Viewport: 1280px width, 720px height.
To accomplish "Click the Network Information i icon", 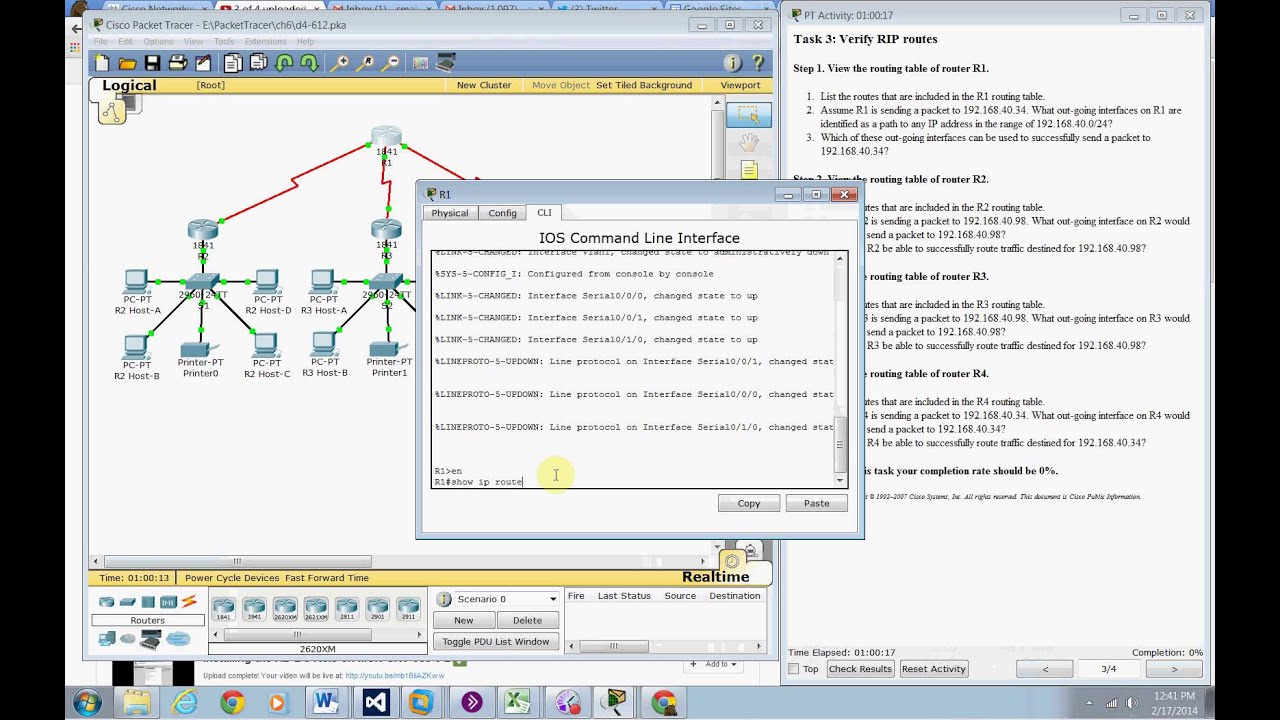I will (732, 63).
